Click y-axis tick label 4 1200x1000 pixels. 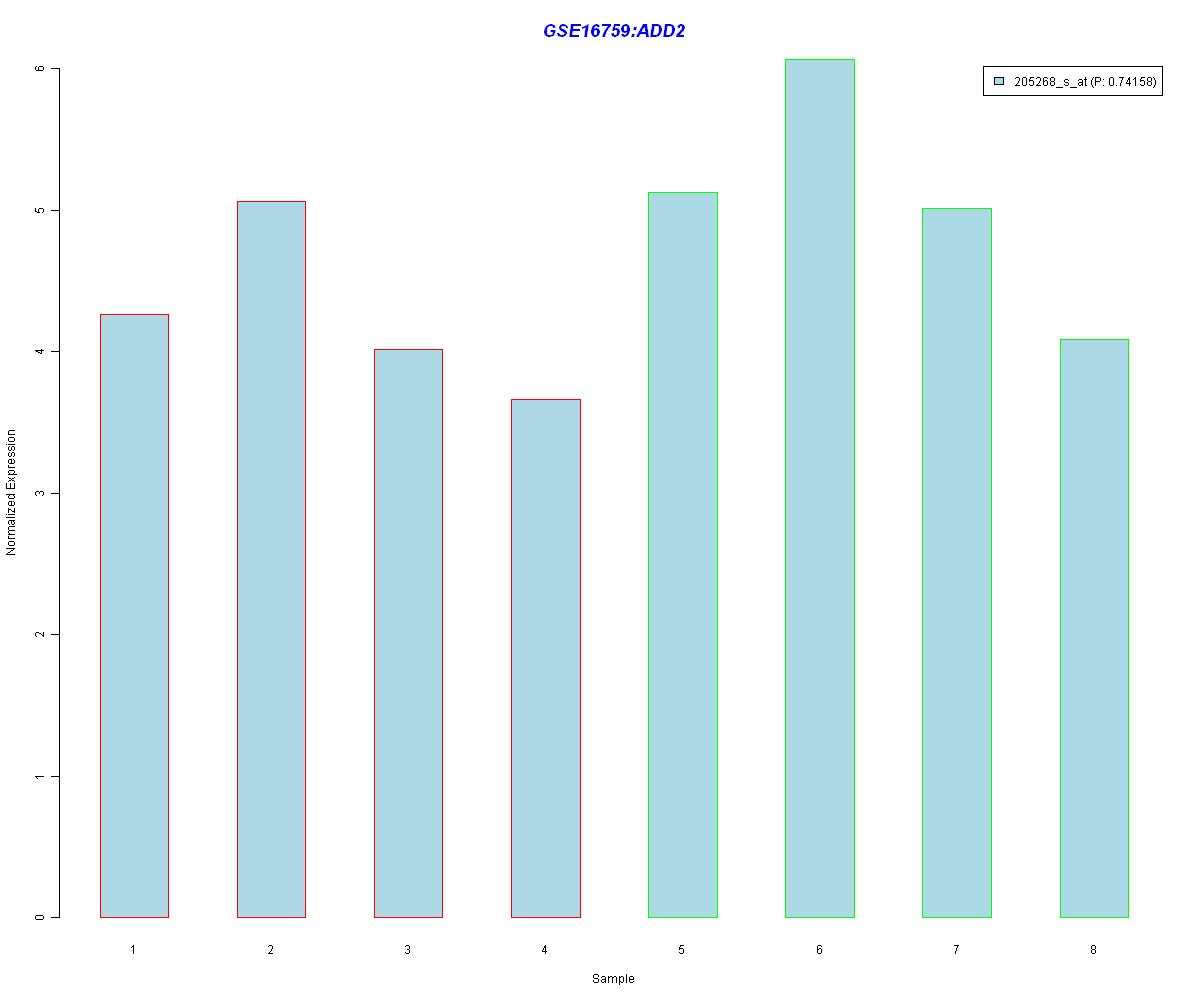[x=40, y=352]
